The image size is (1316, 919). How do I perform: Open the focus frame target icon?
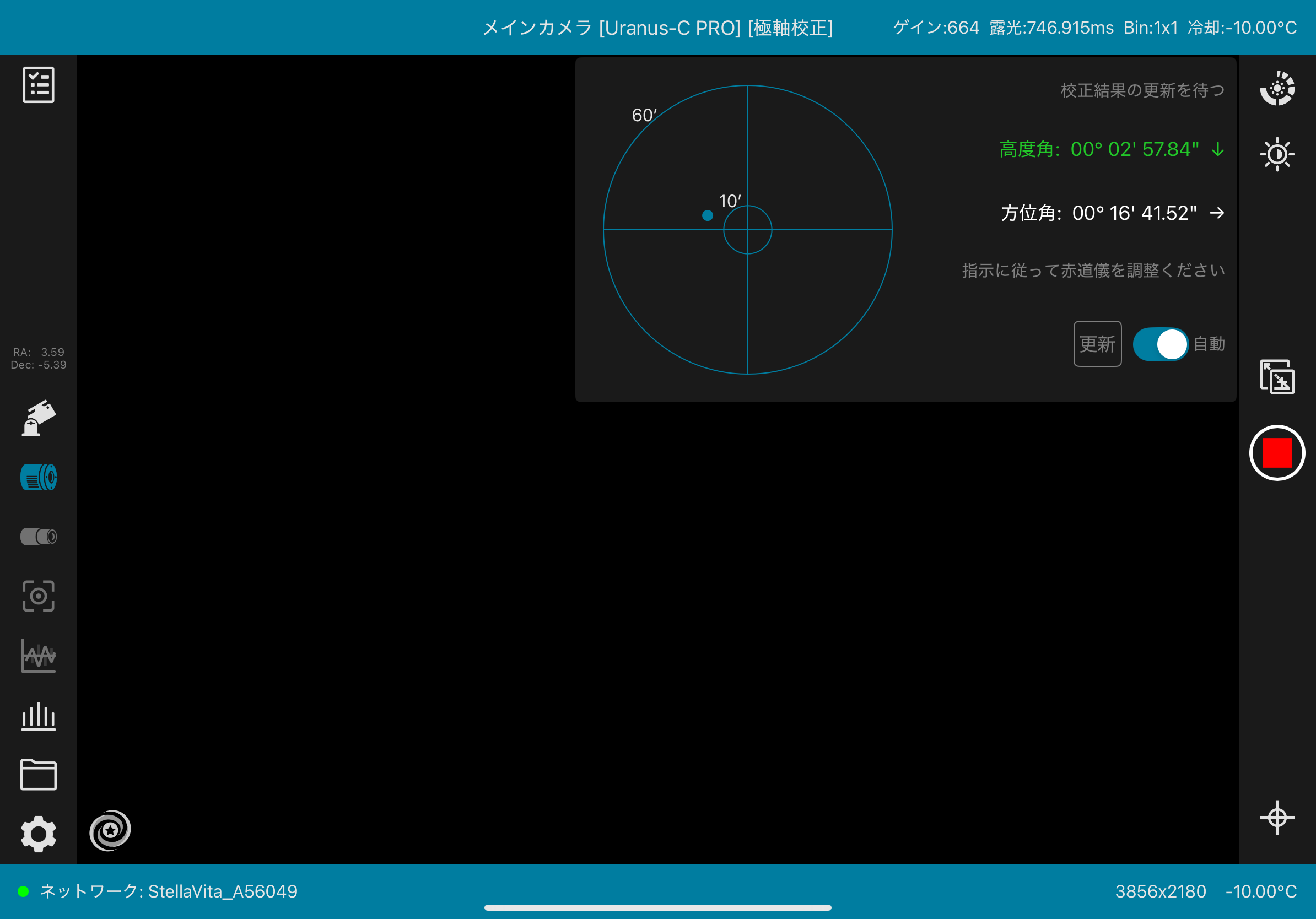click(39, 596)
